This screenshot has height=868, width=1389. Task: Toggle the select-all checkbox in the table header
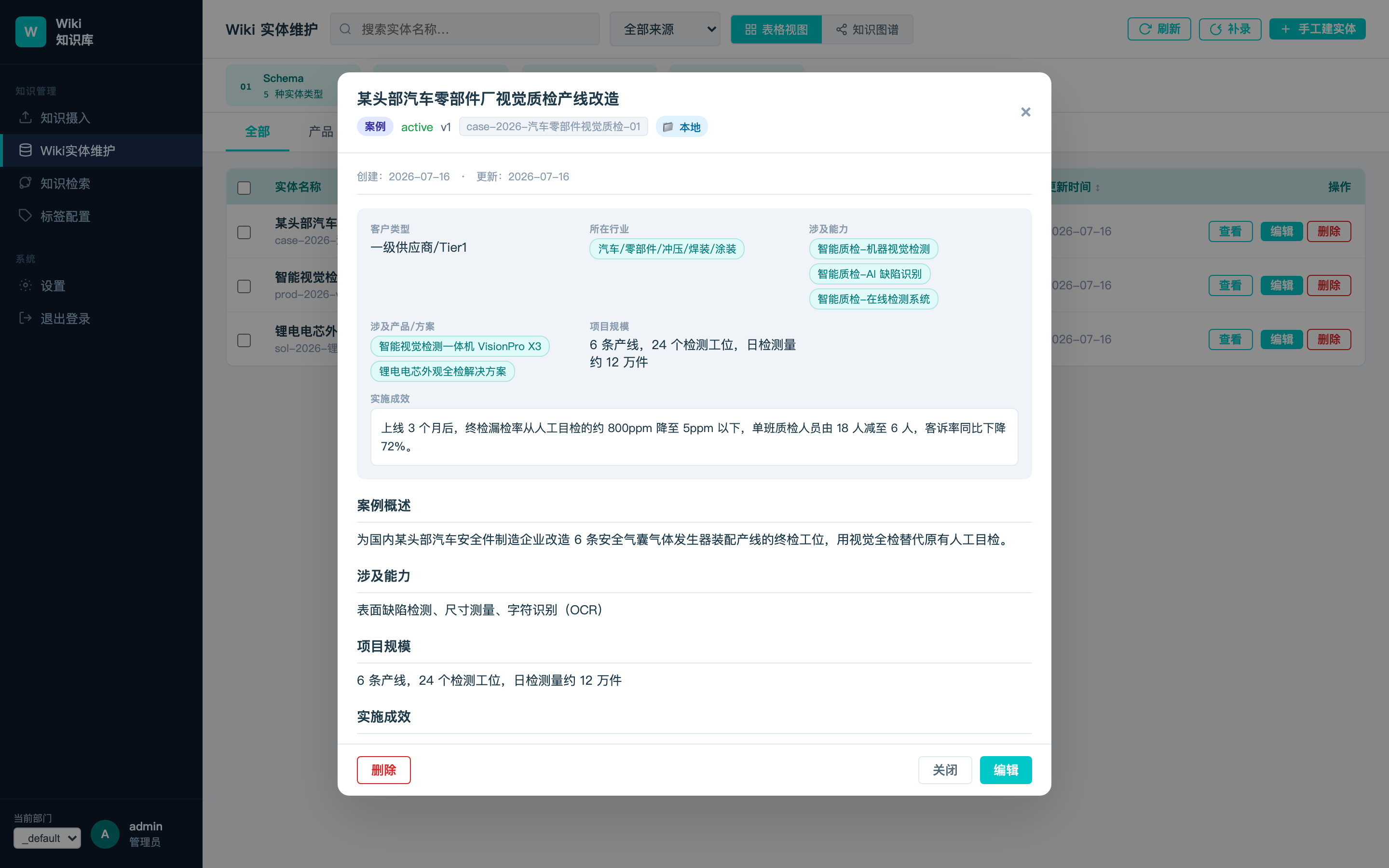click(244, 187)
